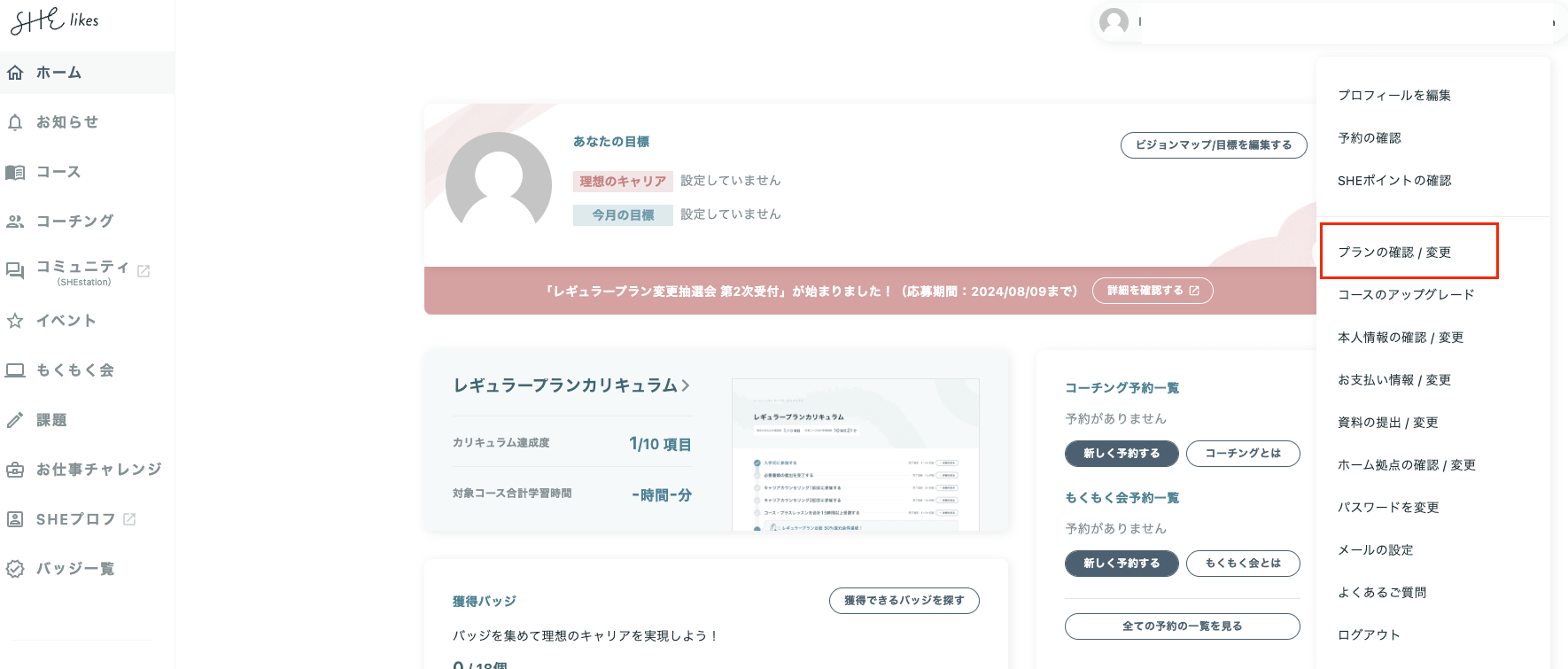Click 新しく予約する under もくもく会予約一覧
1568x669 pixels.
point(1122,564)
